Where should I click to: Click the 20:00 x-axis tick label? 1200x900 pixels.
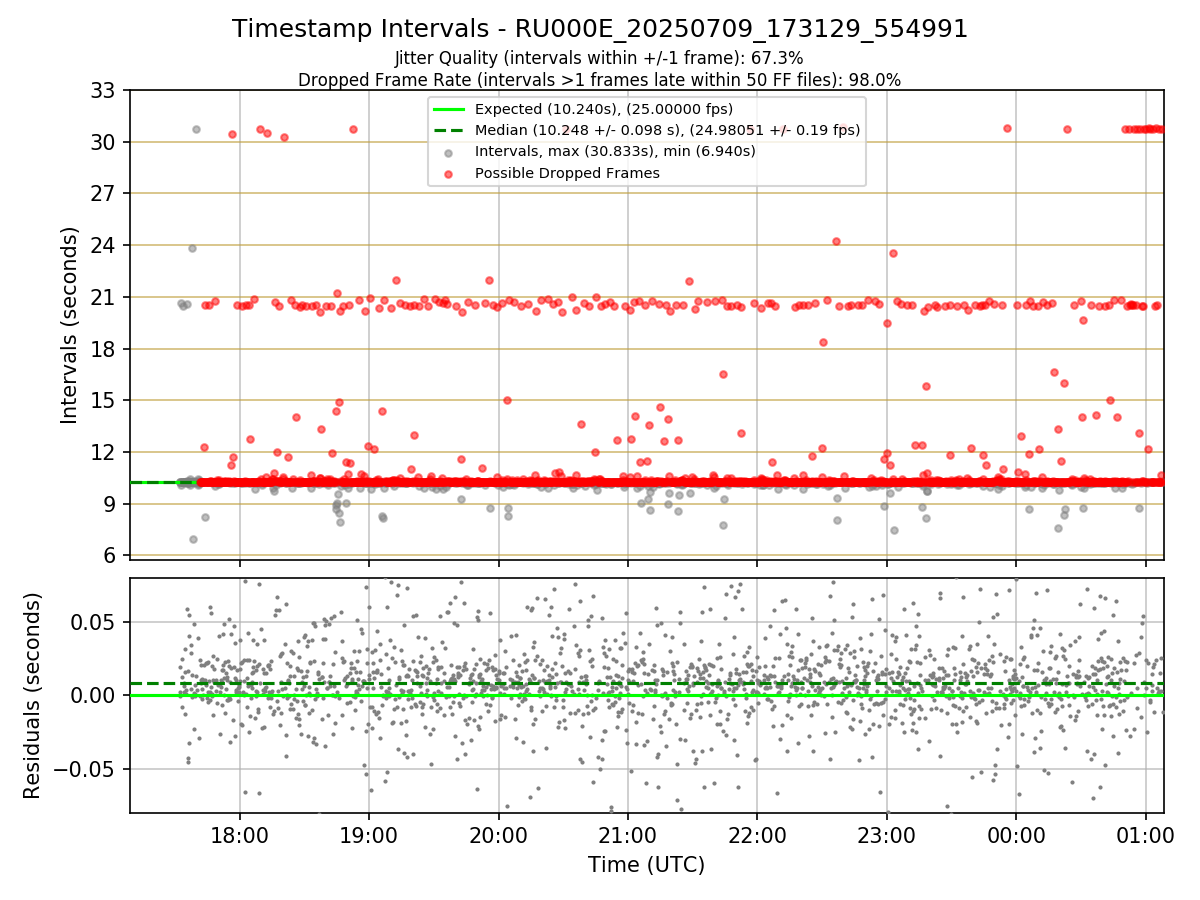coord(498,836)
